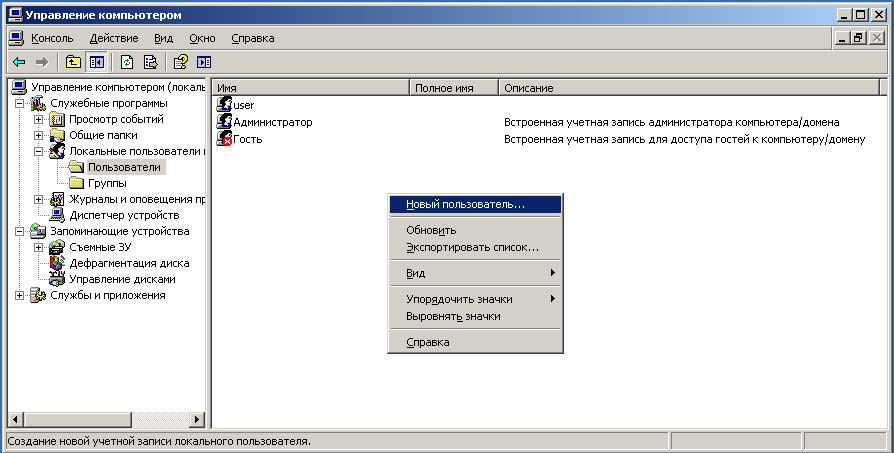Expand the Просмотр событий node
The height and width of the screenshot is (453, 894).
click(x=39, y=119)
